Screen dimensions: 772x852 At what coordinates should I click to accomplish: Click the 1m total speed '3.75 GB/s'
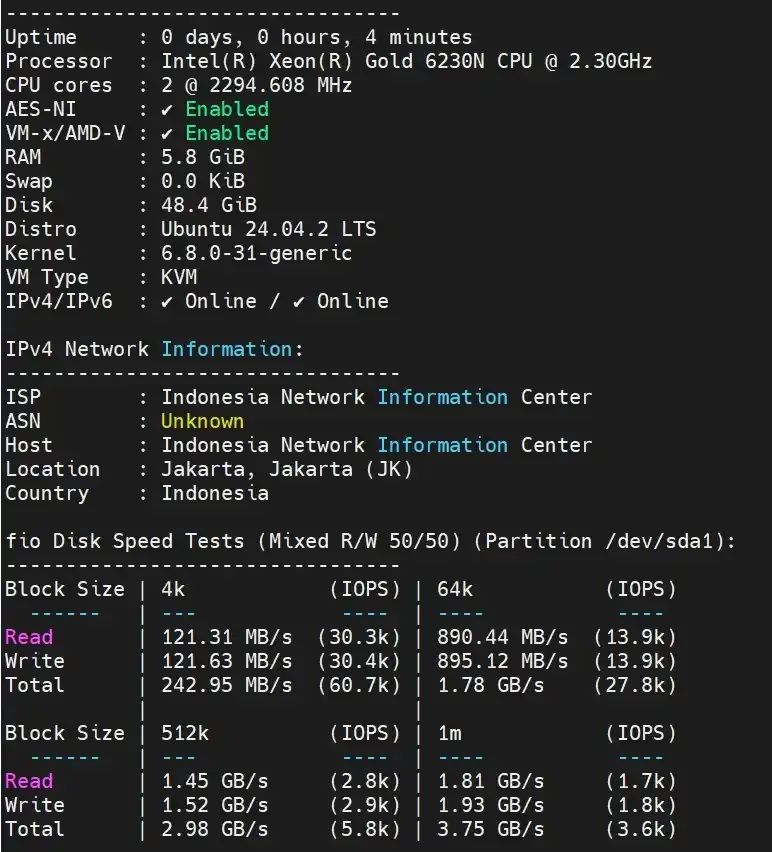[491, 829]
